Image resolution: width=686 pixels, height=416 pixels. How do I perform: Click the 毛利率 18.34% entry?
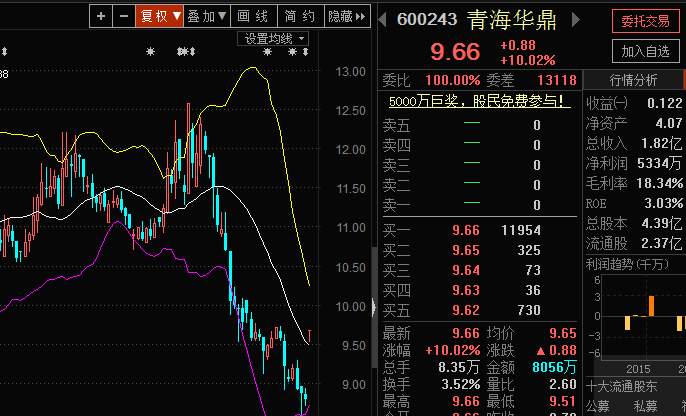point(634,183)
